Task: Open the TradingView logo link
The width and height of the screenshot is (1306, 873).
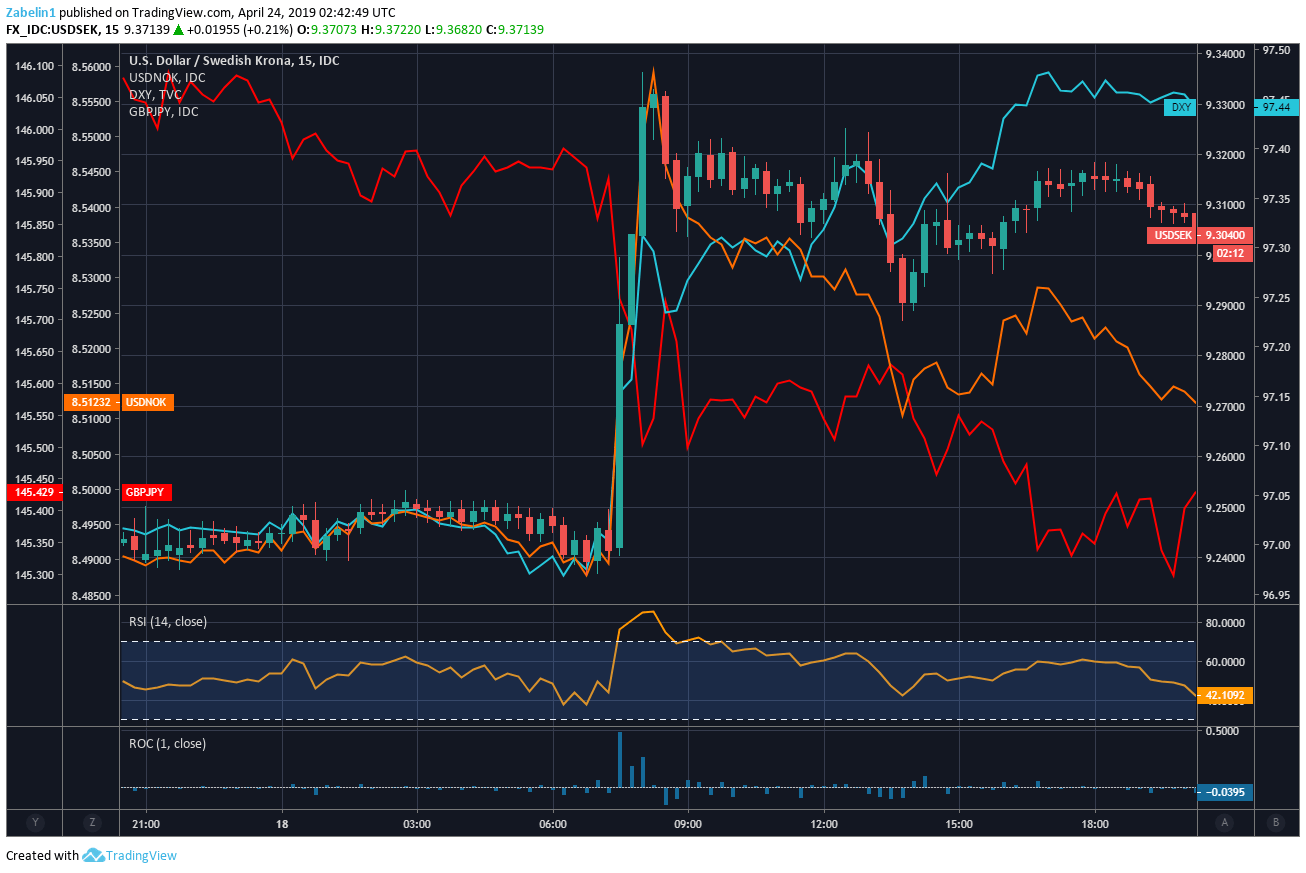Action: coord(130,855)
